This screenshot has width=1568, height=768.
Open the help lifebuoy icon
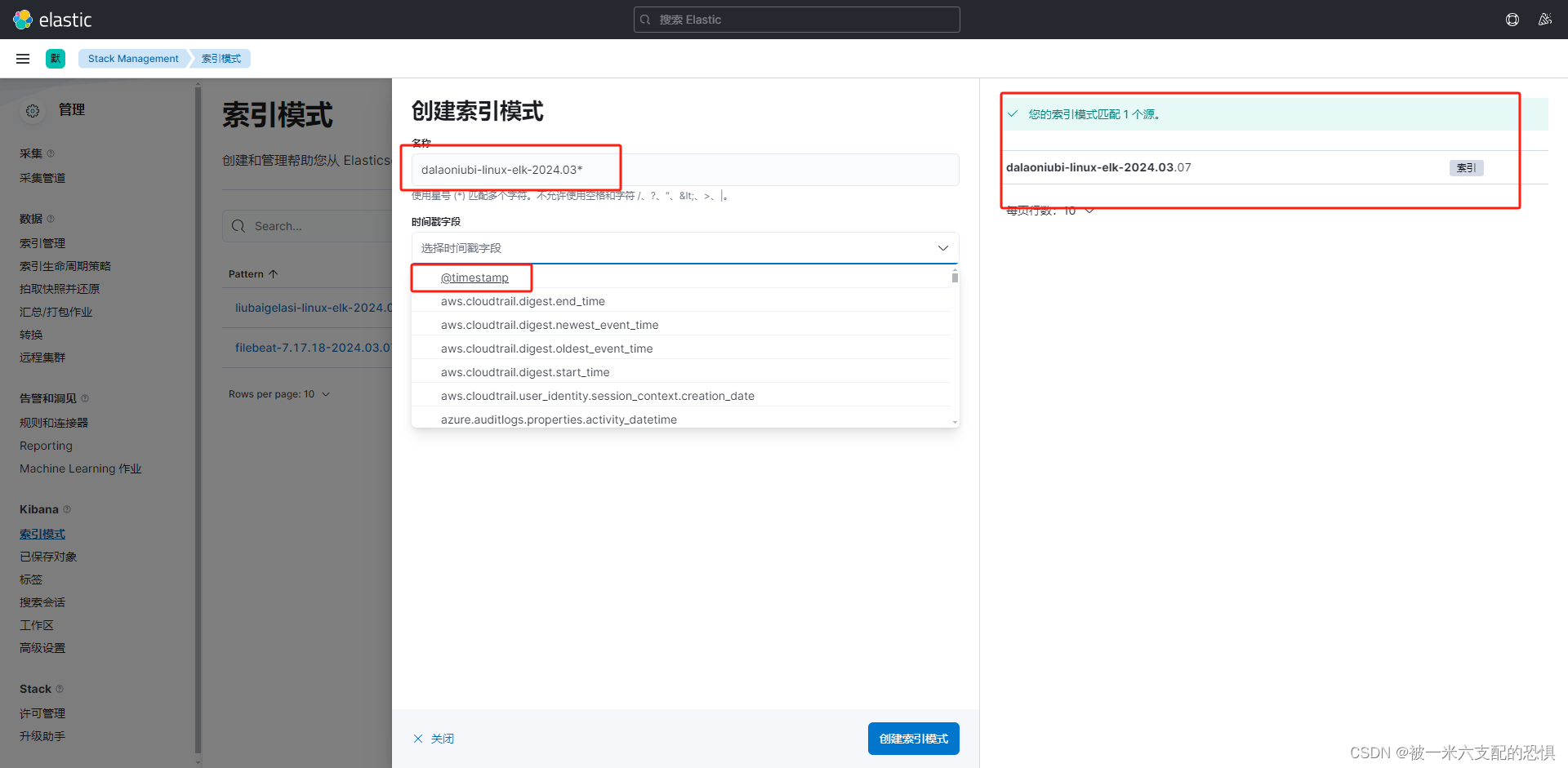[1512, 20]
